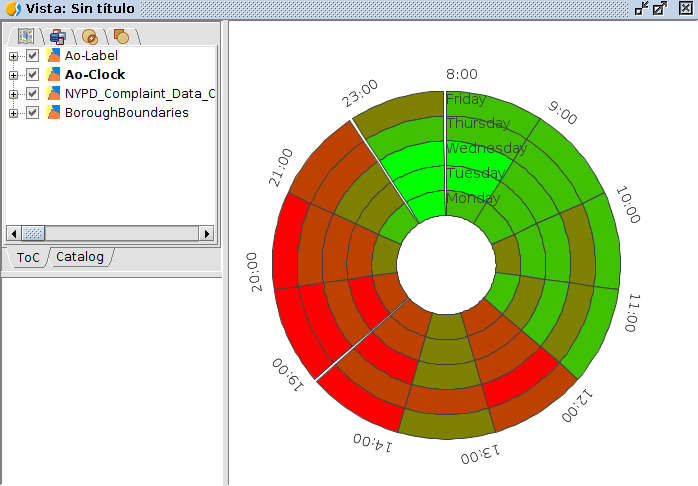Expand the Ao-Clock layer tree node
The height and width of the screenshot is (486, 698).
click(x=14, y=75)
